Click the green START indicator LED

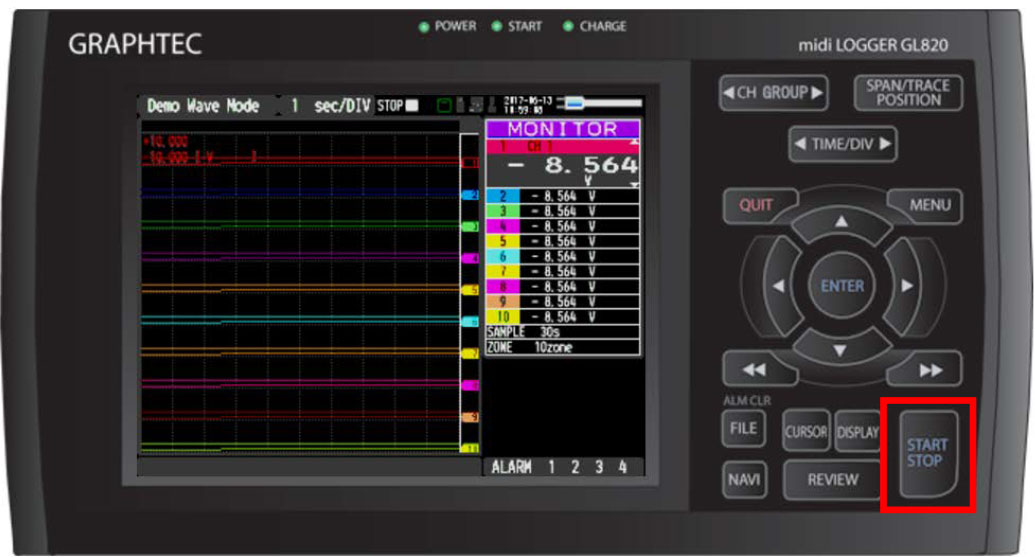(x=497, y=26)
